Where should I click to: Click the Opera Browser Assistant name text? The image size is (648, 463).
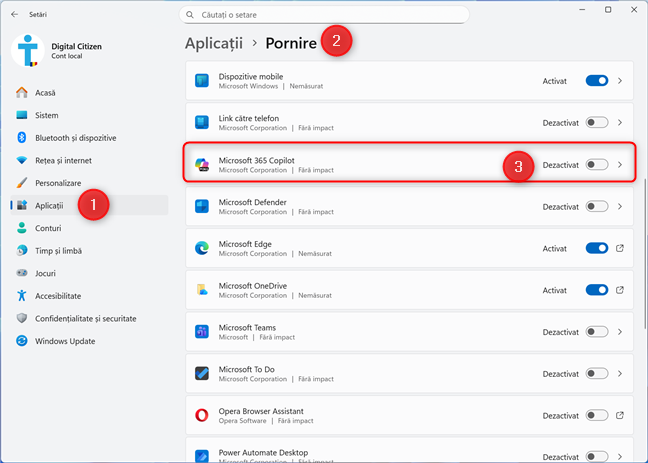click(261, 411)
